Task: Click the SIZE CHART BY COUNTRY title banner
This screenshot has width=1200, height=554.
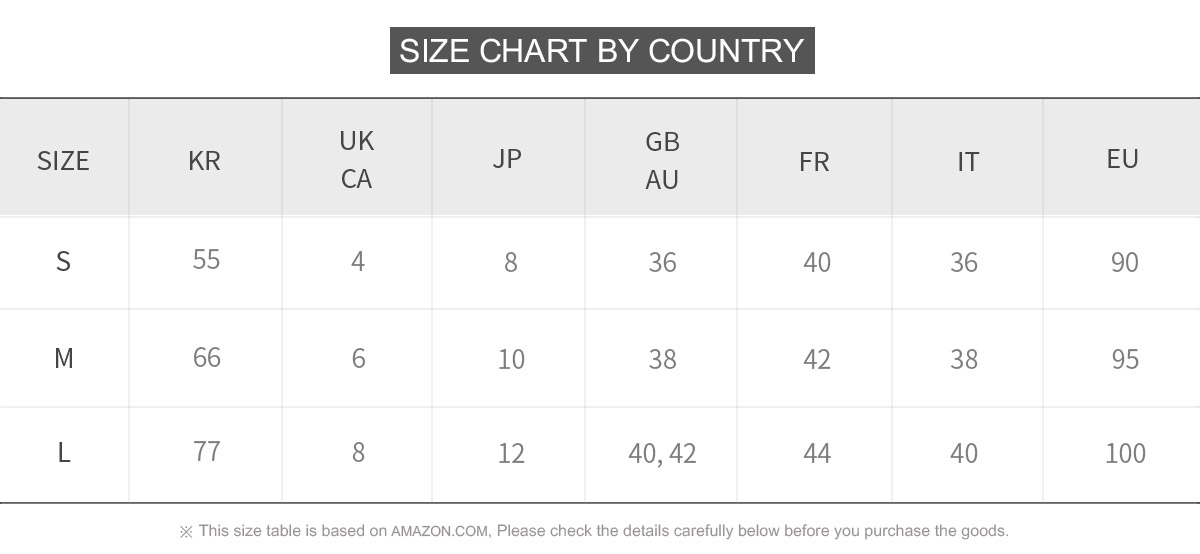Action: pyautogui.click(x=602, y=50)
